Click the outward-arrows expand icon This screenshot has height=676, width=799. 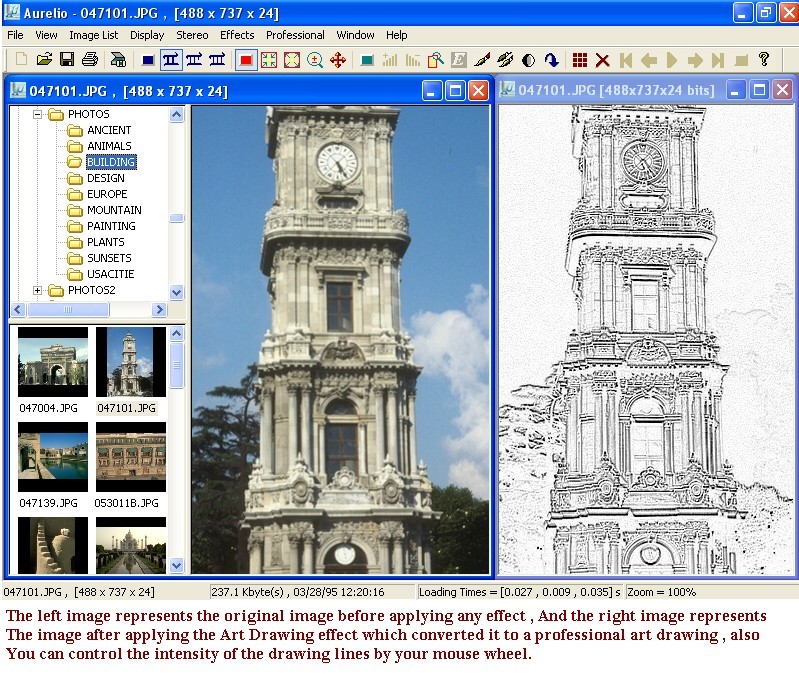pos(291,60)
